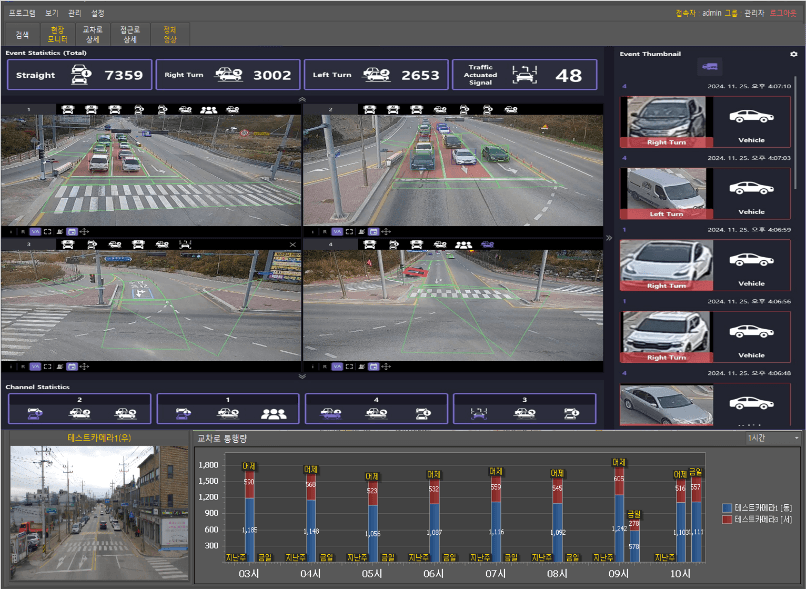The height and width of the screenshot is (589, 806).
Task: Collapse the Event Thumbnail side panel arrow
Action: tap(609, 238)
